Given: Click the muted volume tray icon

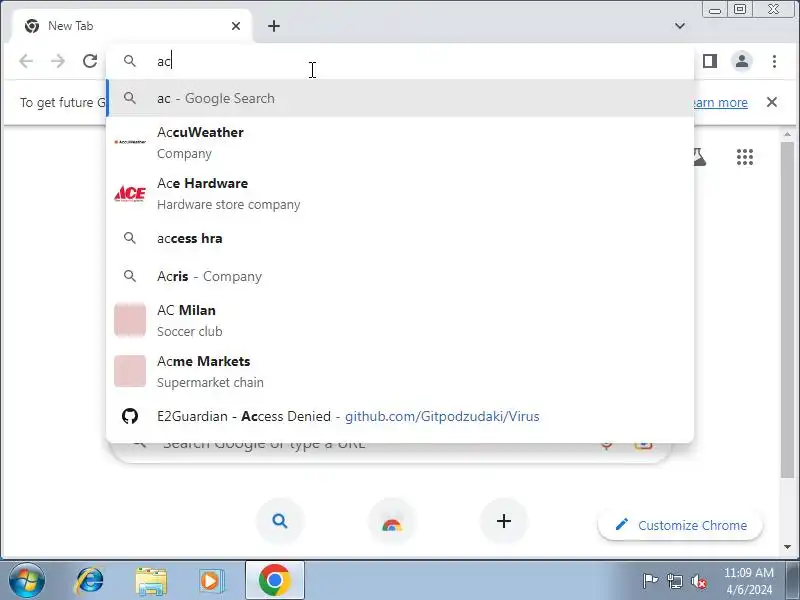Looking at the screenshot, I should [698, 581].
